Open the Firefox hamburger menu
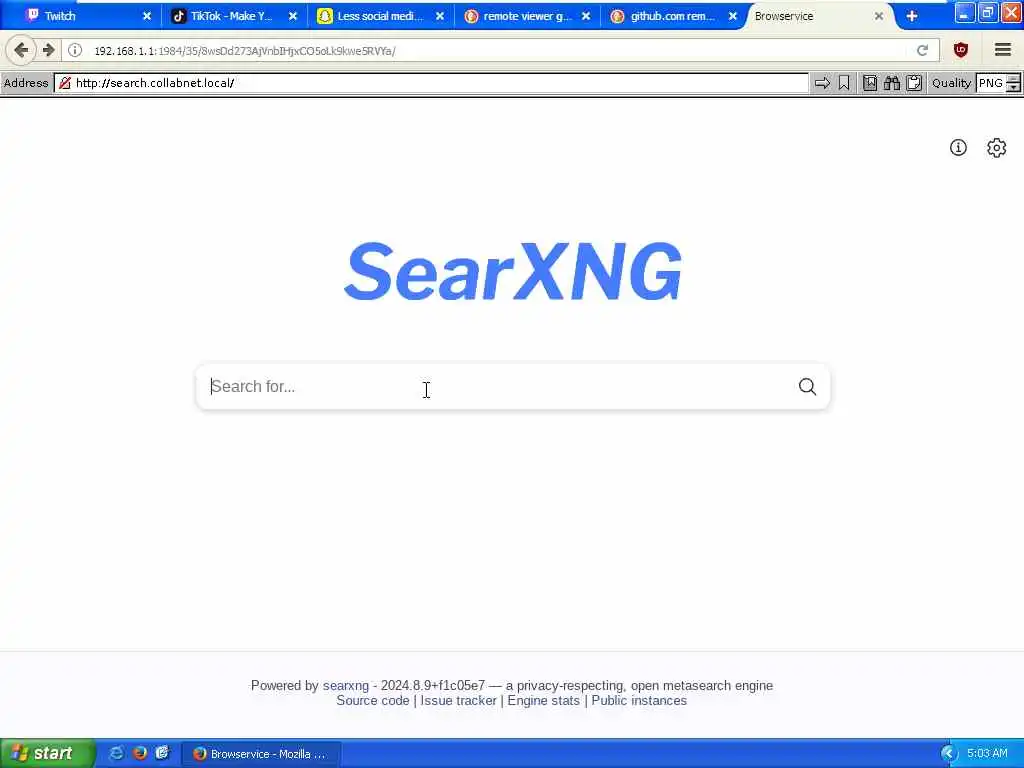 click(1002, 50)
